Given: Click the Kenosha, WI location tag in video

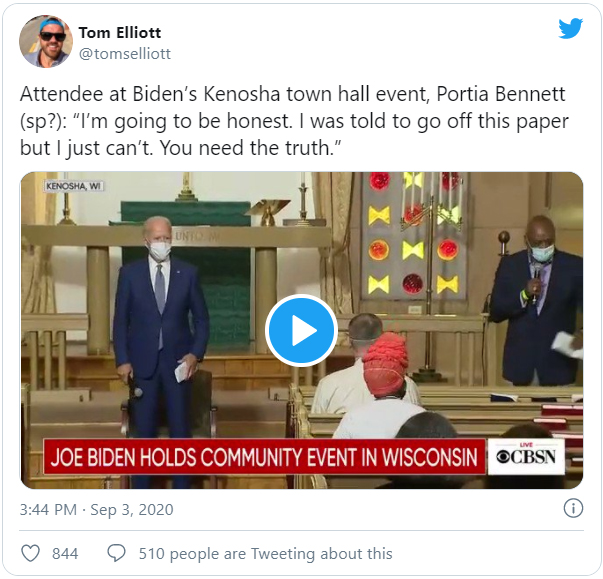Looking at the screenshot, I should (x=74, y=186).
